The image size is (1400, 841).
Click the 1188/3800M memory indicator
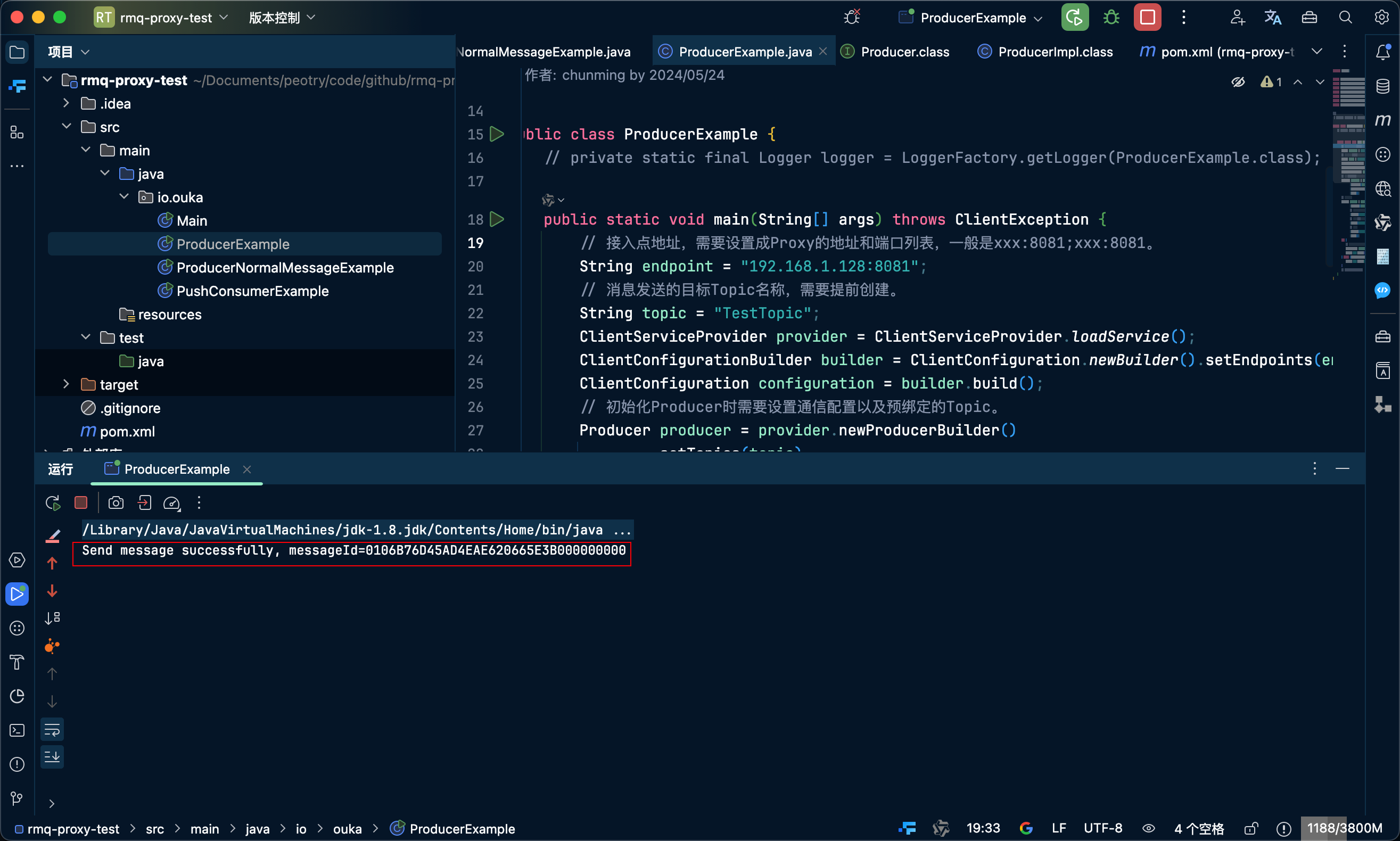point(1345,829)
